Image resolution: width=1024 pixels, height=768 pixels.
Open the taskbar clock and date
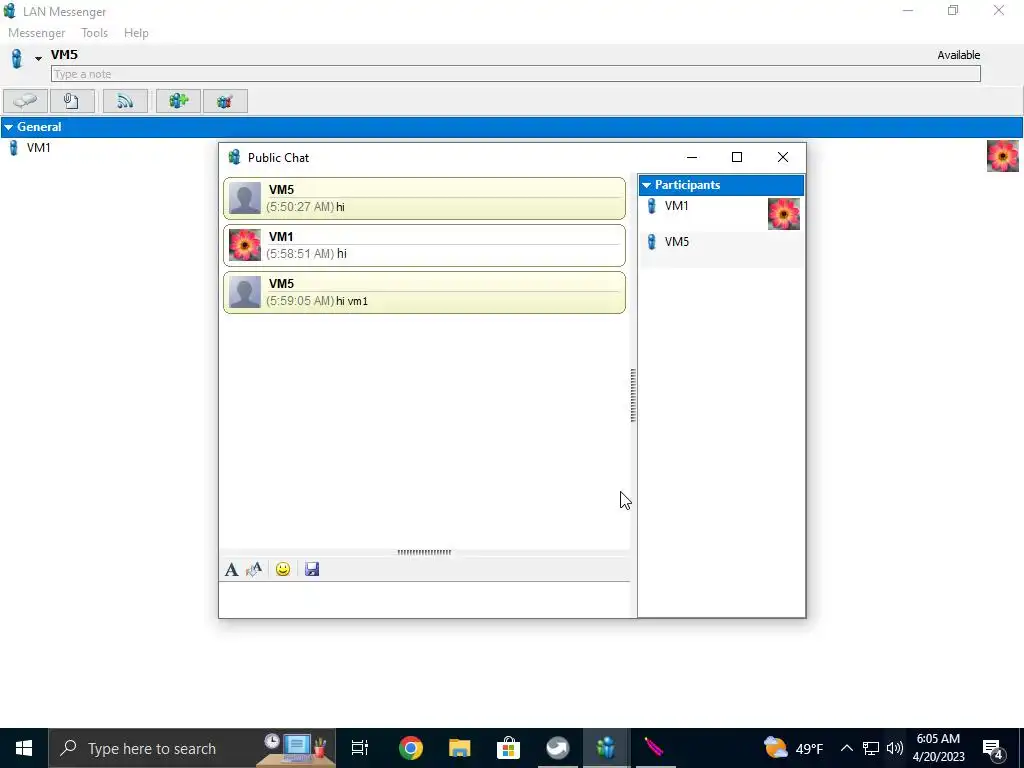pos(938,748)
